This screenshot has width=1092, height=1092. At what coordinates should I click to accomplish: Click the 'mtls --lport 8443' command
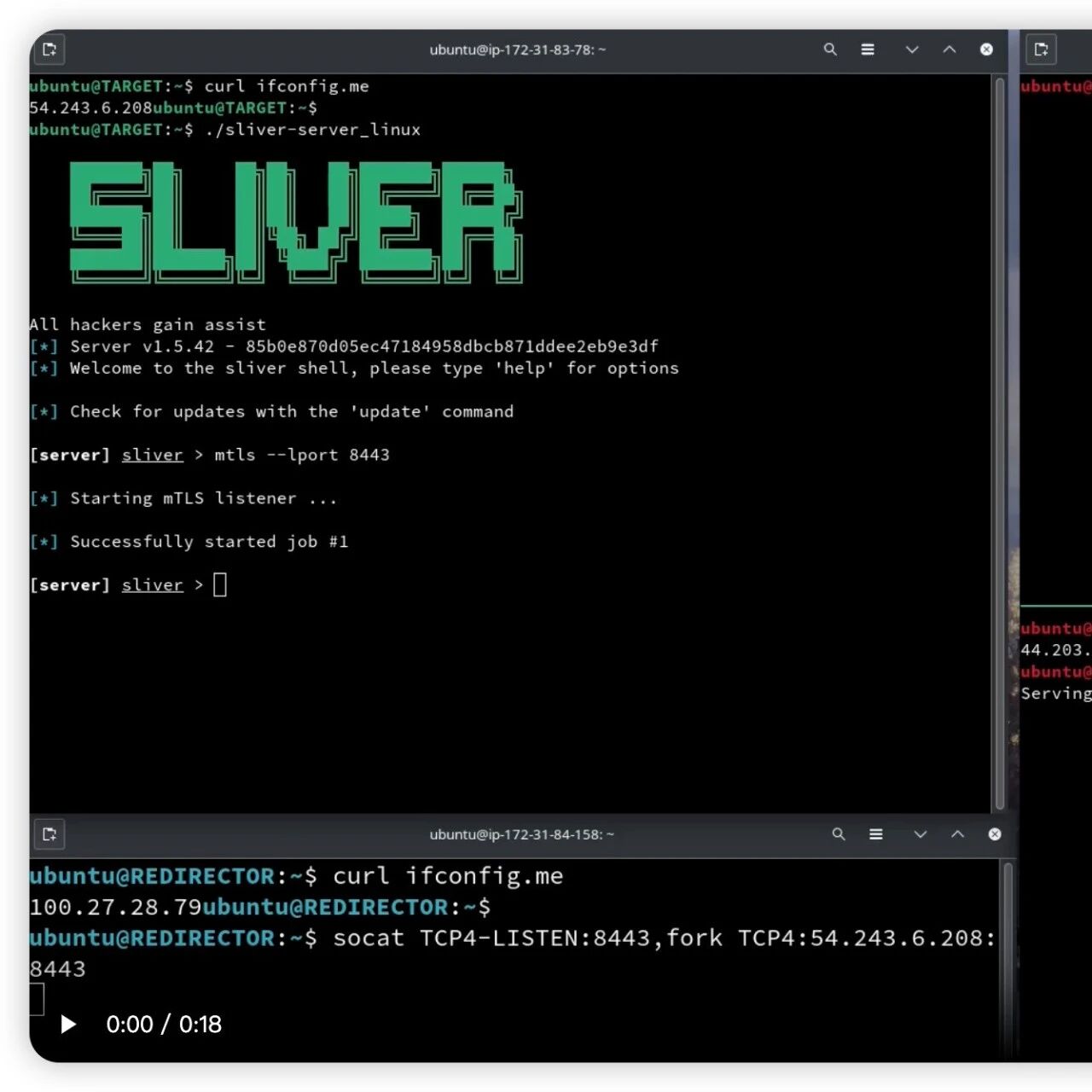tap(302, 456)
